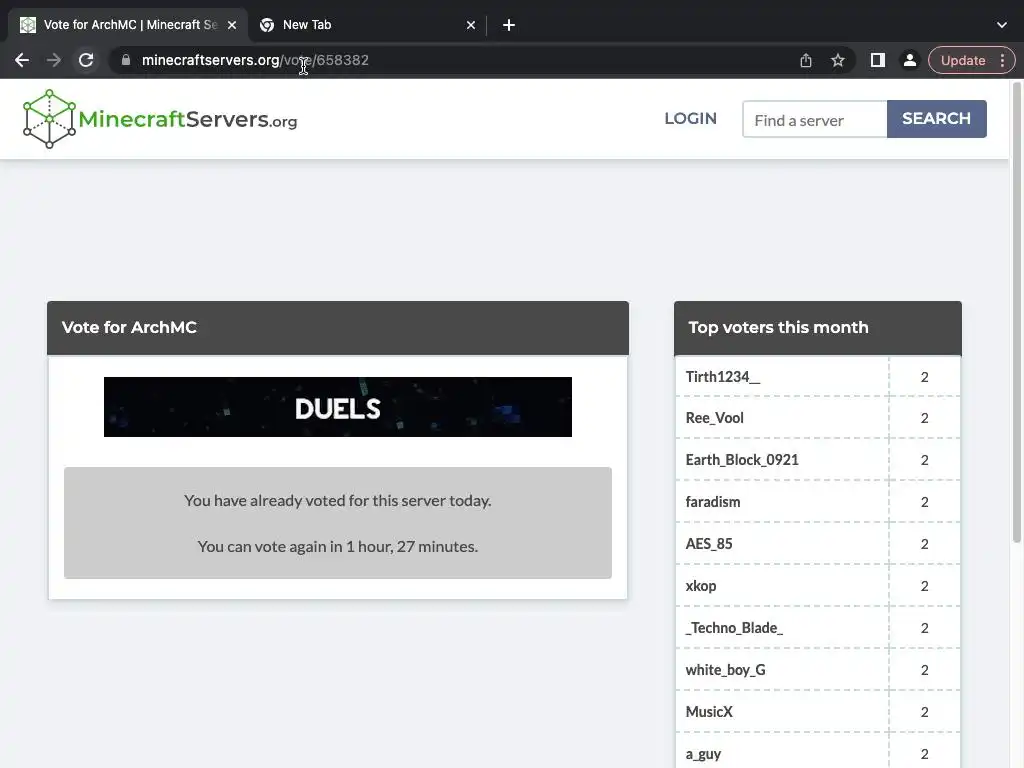Switch to the New Tab tab
1024x768 pixels.
coord(367,25)
